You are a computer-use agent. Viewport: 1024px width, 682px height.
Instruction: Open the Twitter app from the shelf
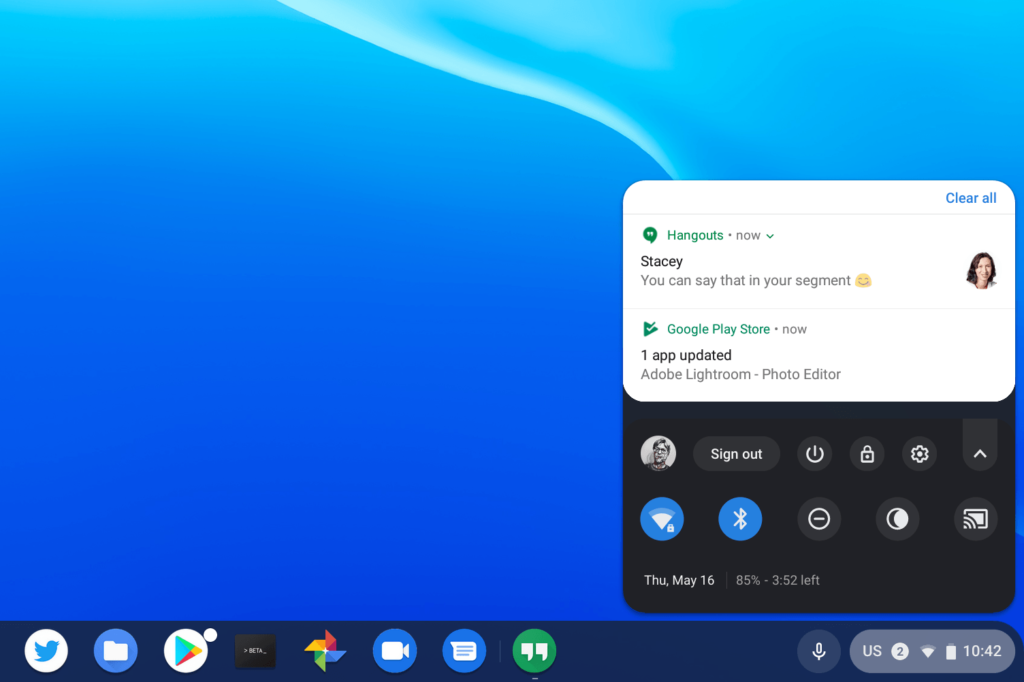point(46,651)
